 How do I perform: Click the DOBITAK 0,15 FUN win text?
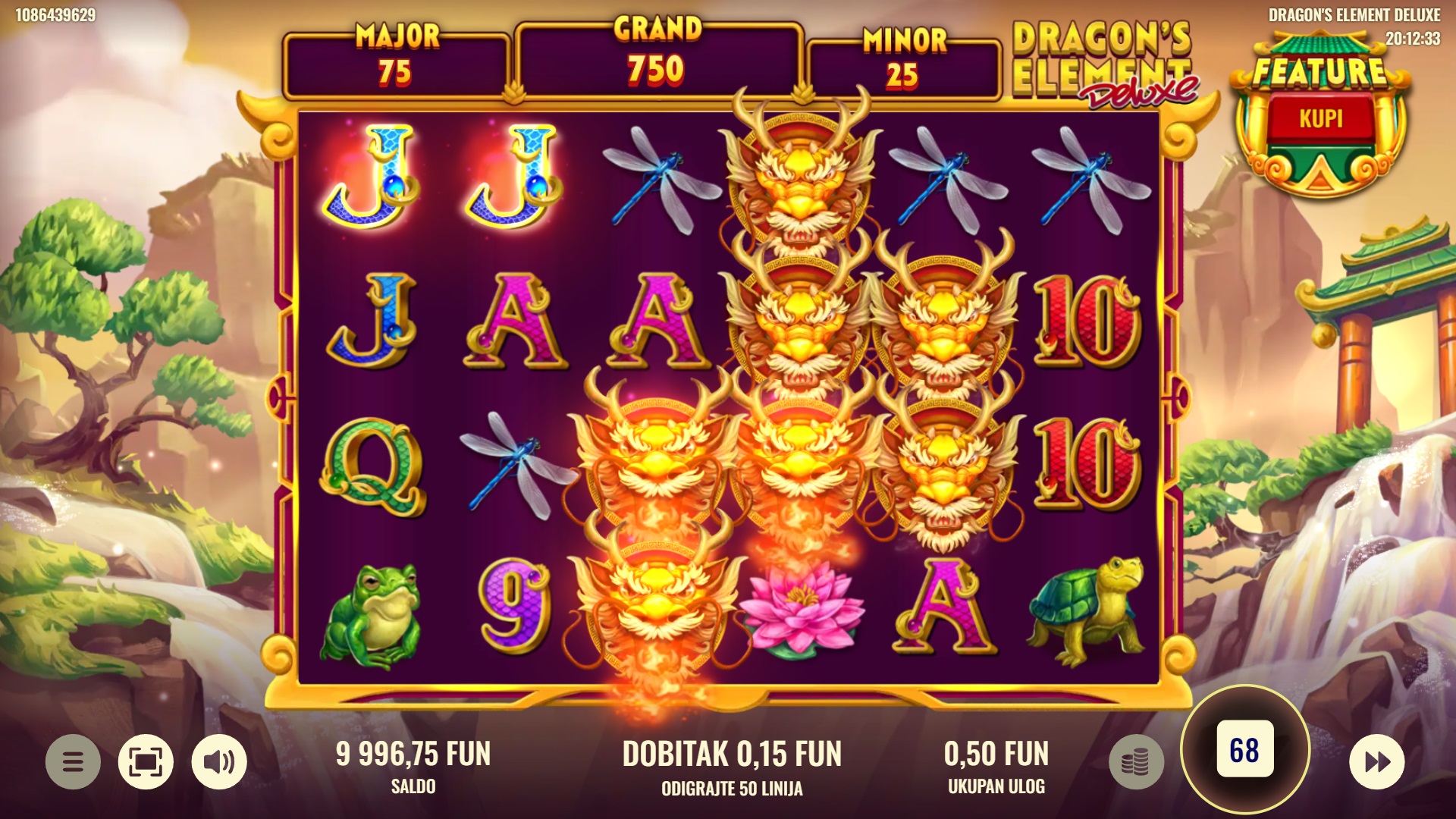[732, 754]
